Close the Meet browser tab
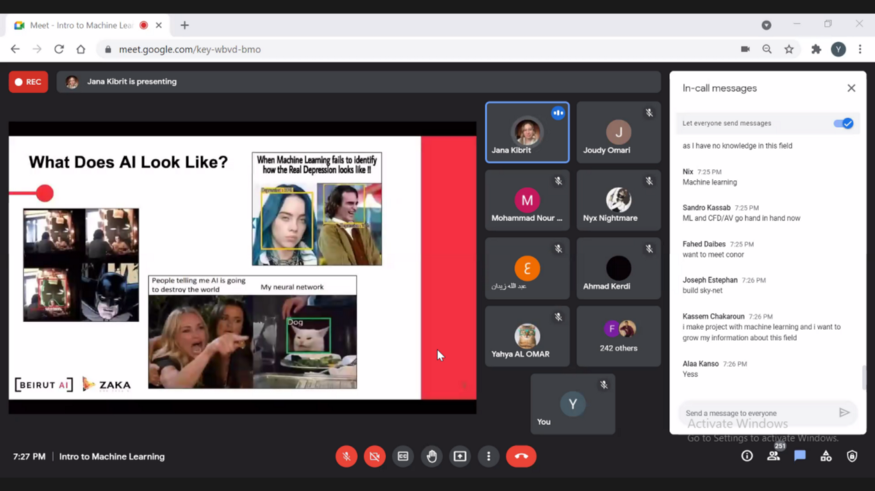This screenshot has width=875, height=491. 158,25
